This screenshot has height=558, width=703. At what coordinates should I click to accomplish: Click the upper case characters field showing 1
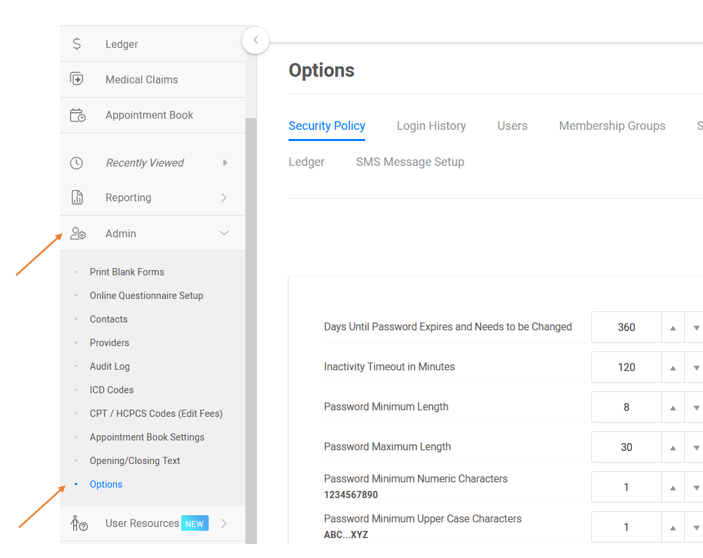[626, 527]
